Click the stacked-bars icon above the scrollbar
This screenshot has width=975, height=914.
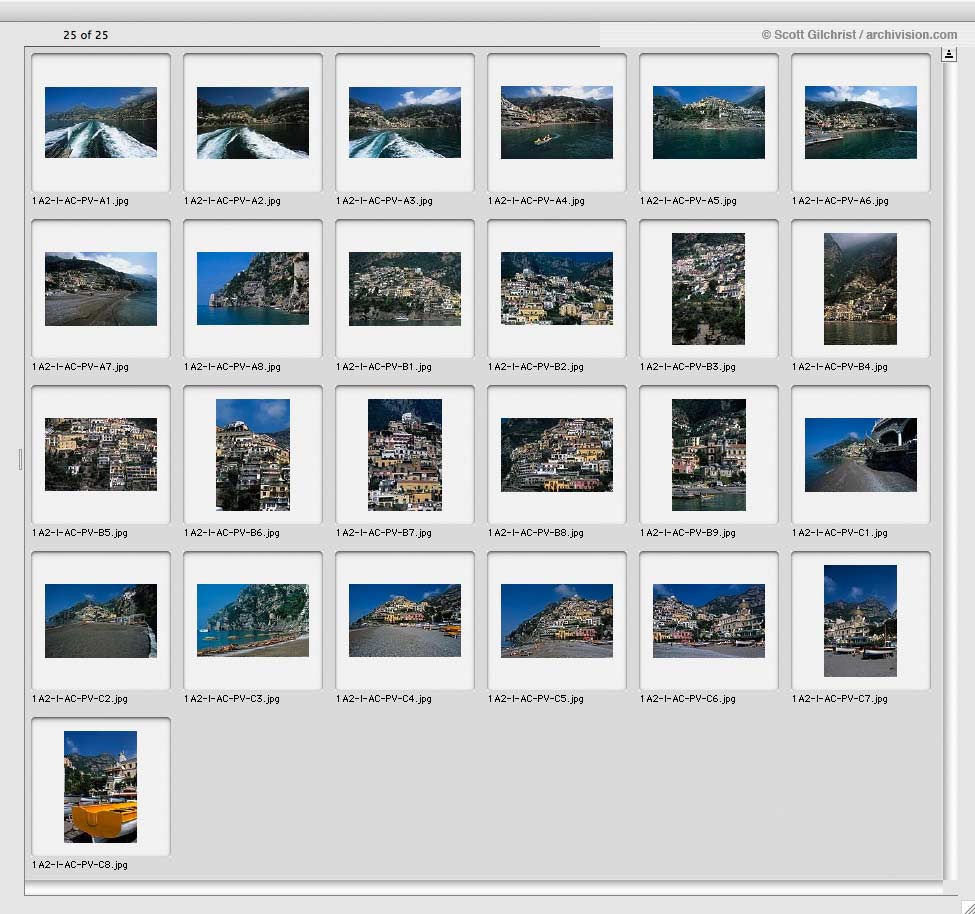coord(949,54)
